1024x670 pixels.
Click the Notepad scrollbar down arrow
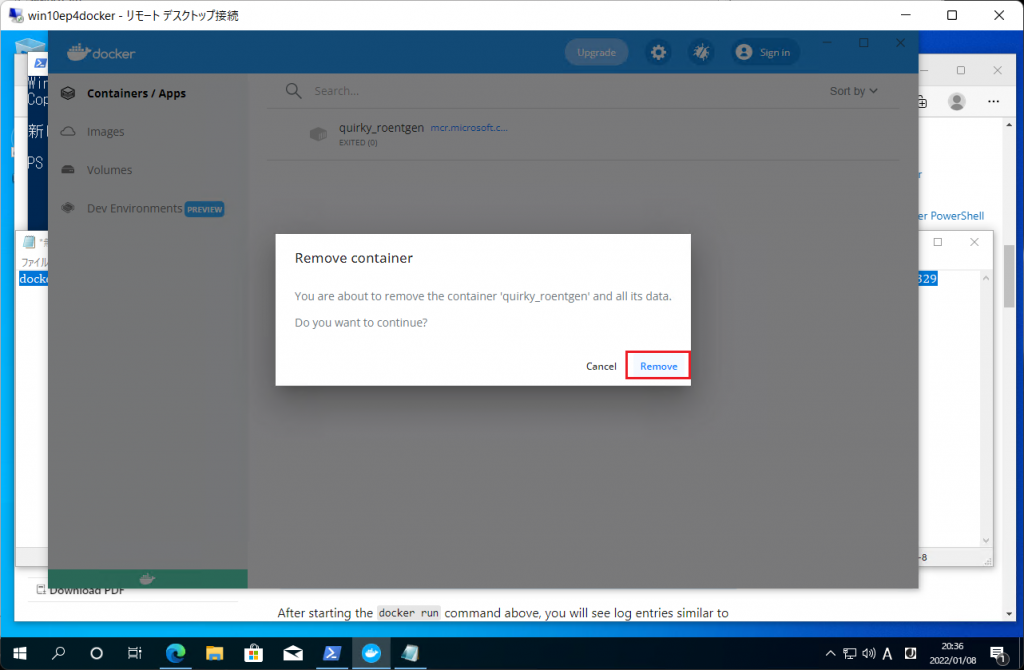pos(986,541)
